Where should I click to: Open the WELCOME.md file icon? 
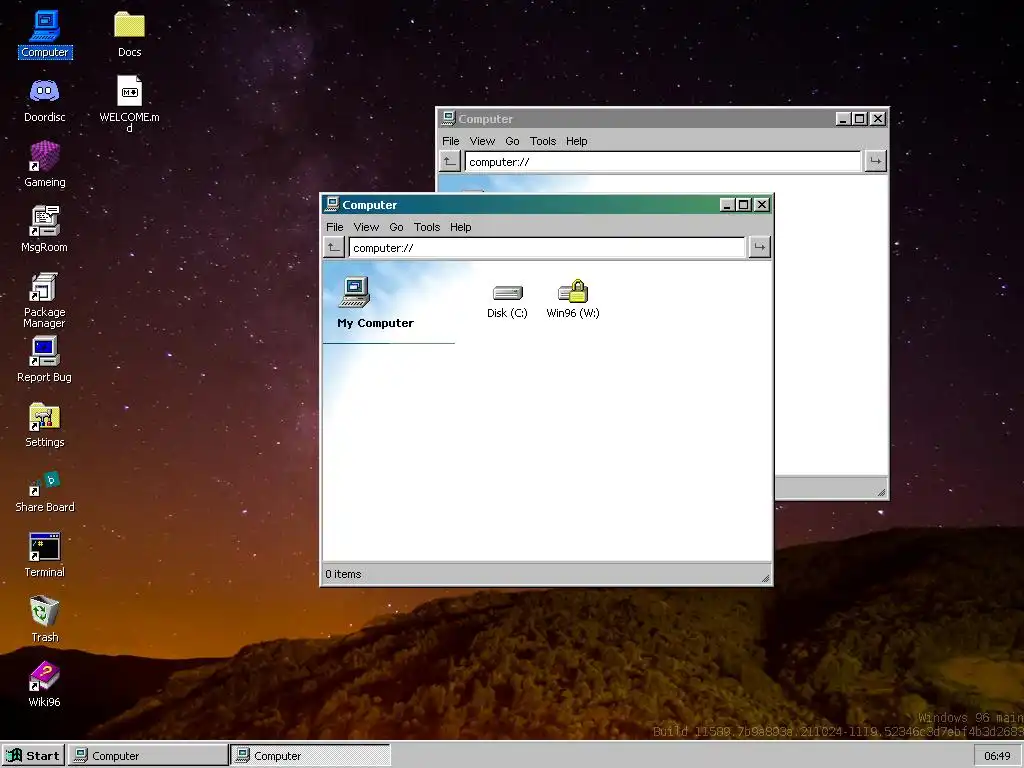pos(129,103)
